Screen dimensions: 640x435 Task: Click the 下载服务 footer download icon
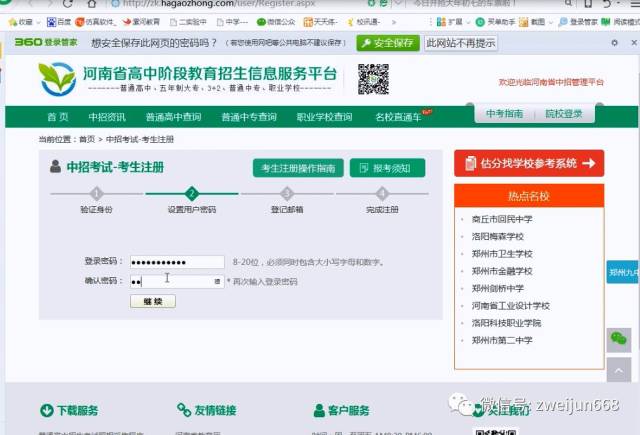click(x=47, y=410)
